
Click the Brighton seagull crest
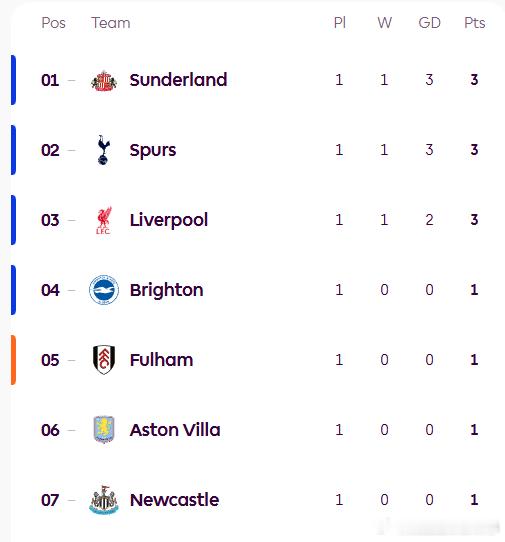coord(104,290)
